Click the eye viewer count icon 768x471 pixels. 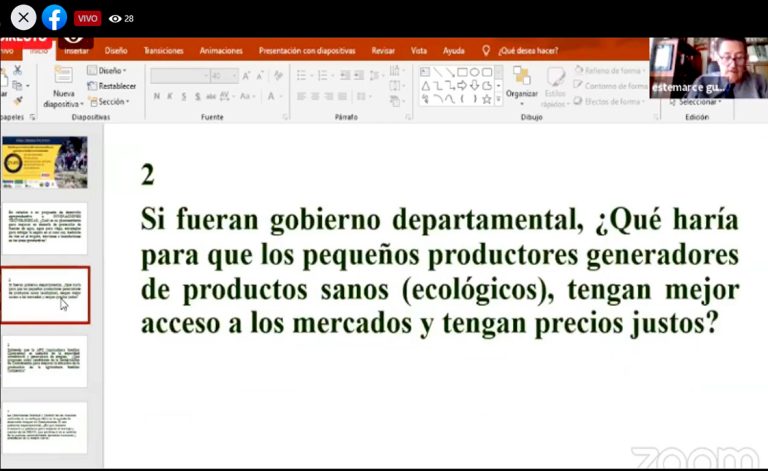click(x=115, y=19)
